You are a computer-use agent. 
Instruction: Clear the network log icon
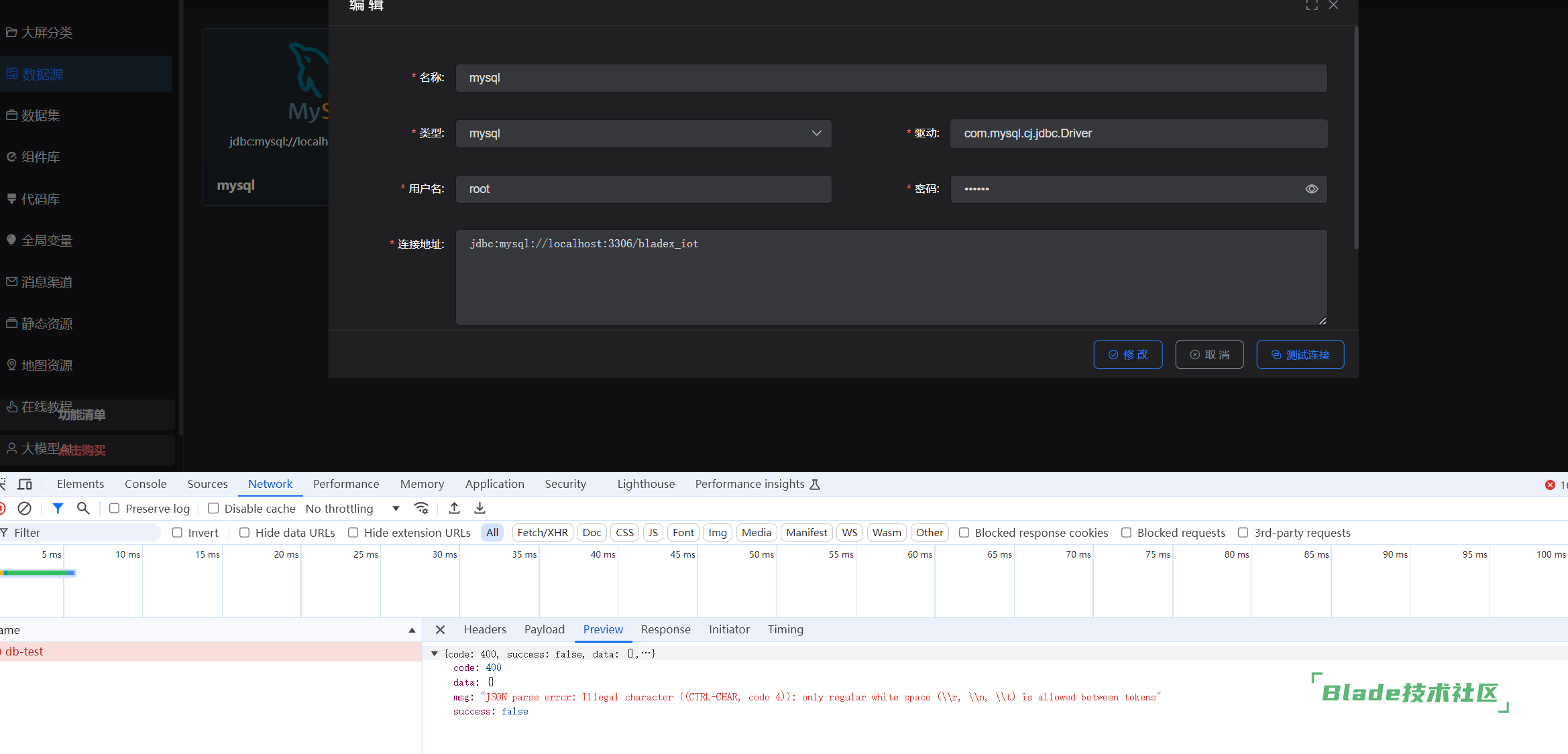pos(24,509)
